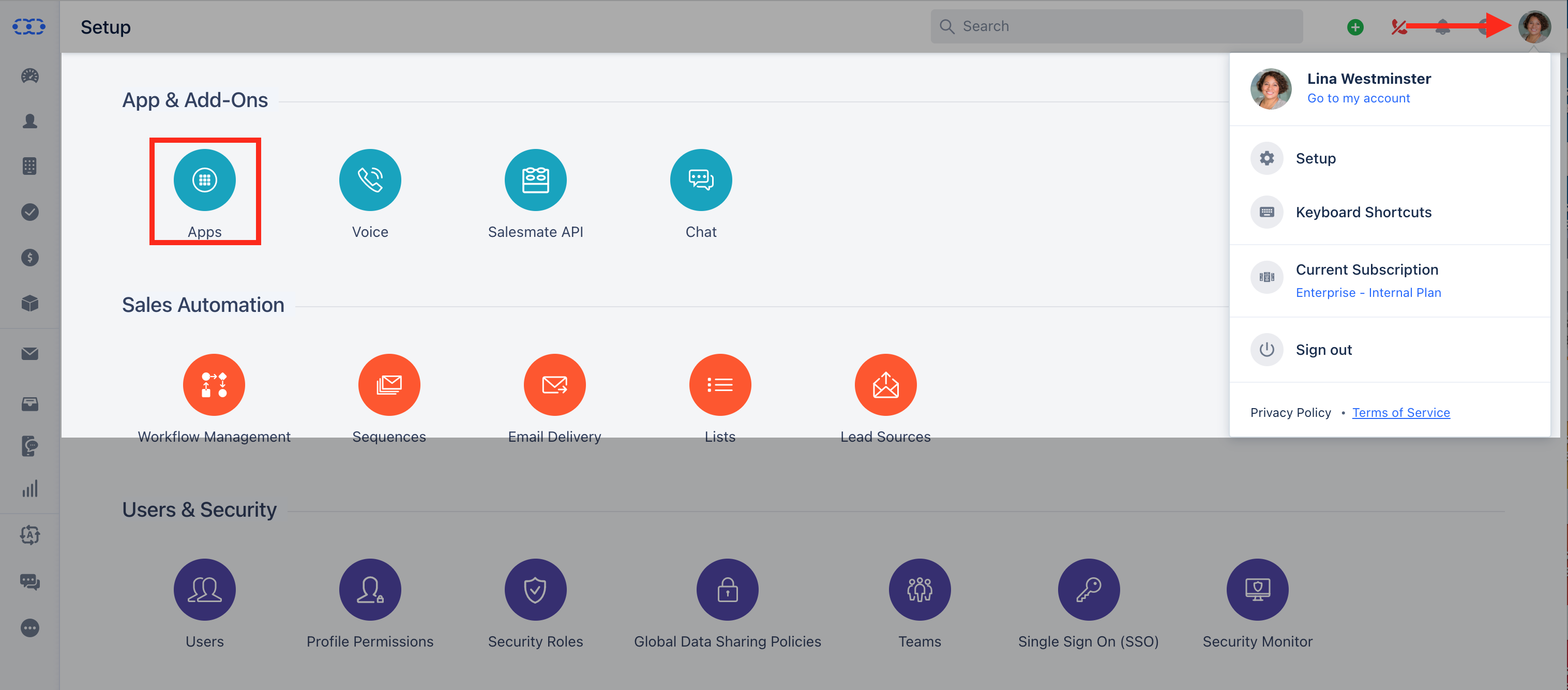The width and height of the screenshot is (1568, 690).
Task: Open Sequences settings
Action: [389, 385]
